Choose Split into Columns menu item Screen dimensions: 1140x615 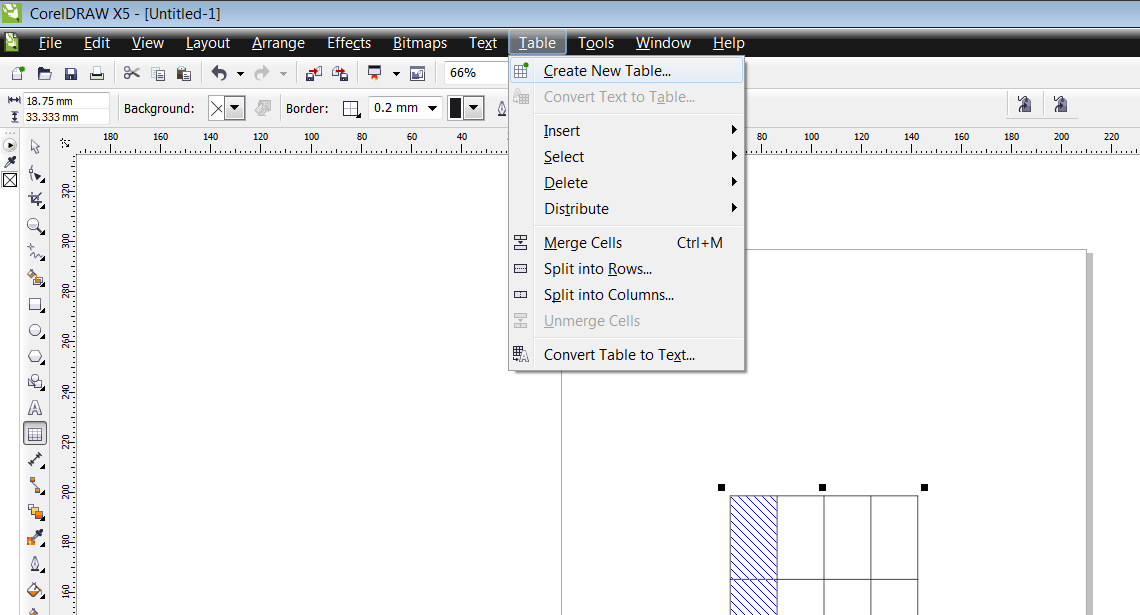627,295
